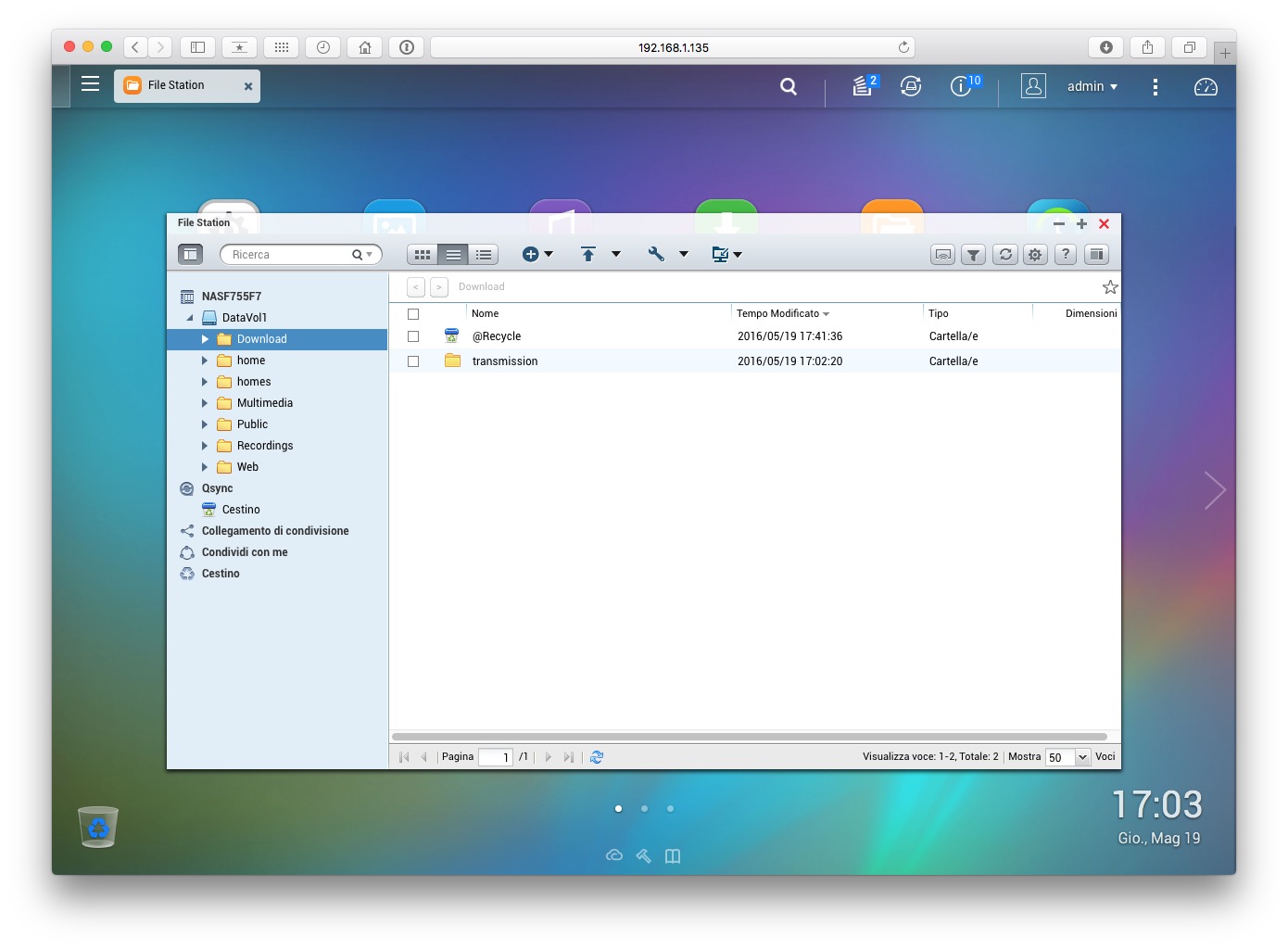Open Condividi con me in sidebar

245,552
